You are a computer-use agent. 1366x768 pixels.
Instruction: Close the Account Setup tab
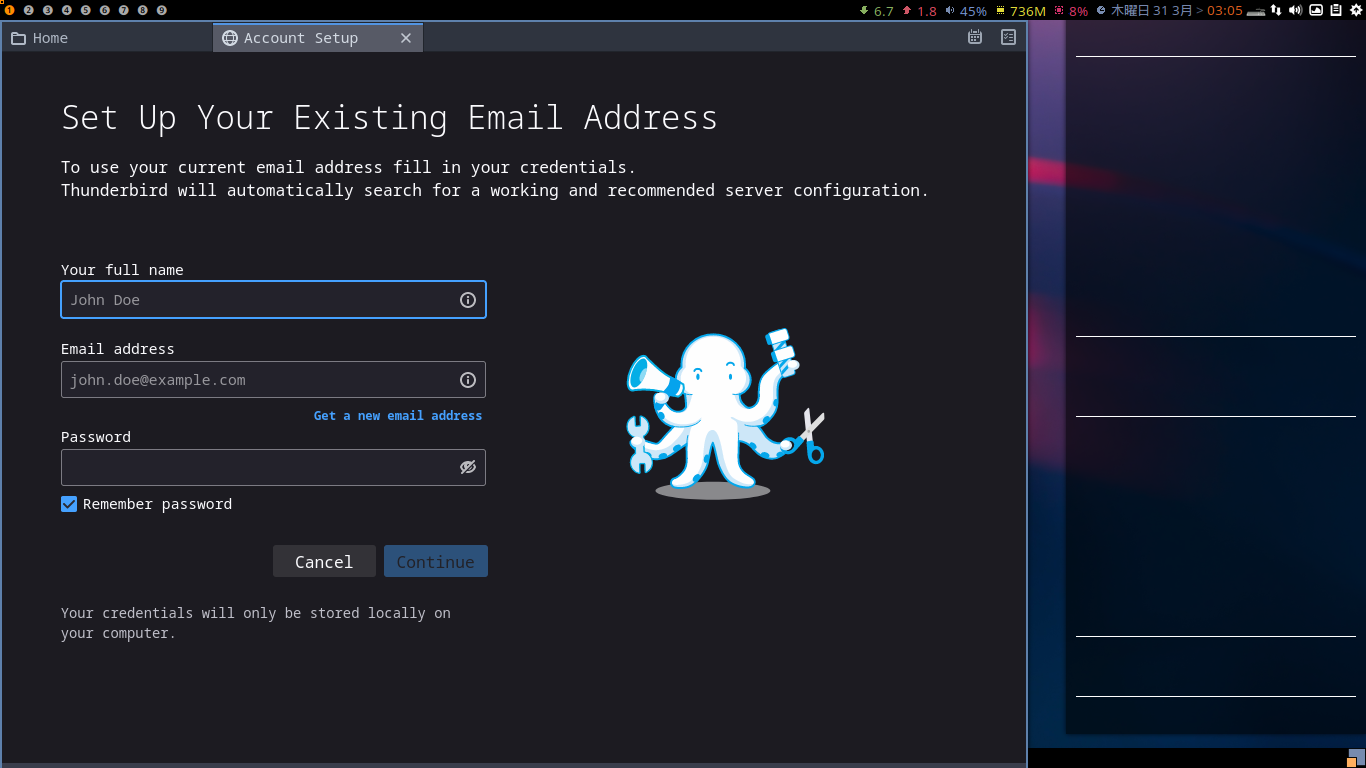click(x=406, y=38)
